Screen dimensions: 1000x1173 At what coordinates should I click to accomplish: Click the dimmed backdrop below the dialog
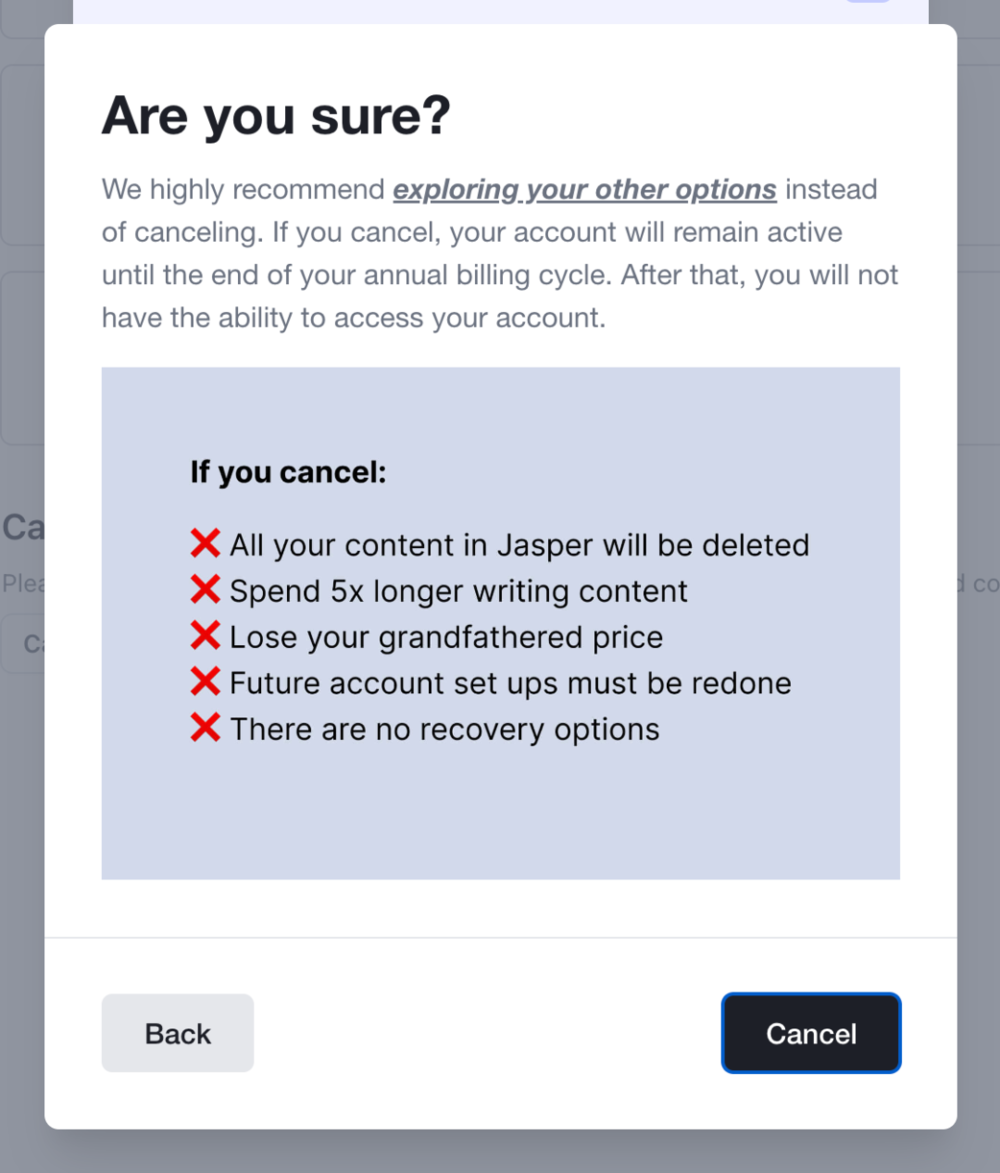click(500, 1152)
